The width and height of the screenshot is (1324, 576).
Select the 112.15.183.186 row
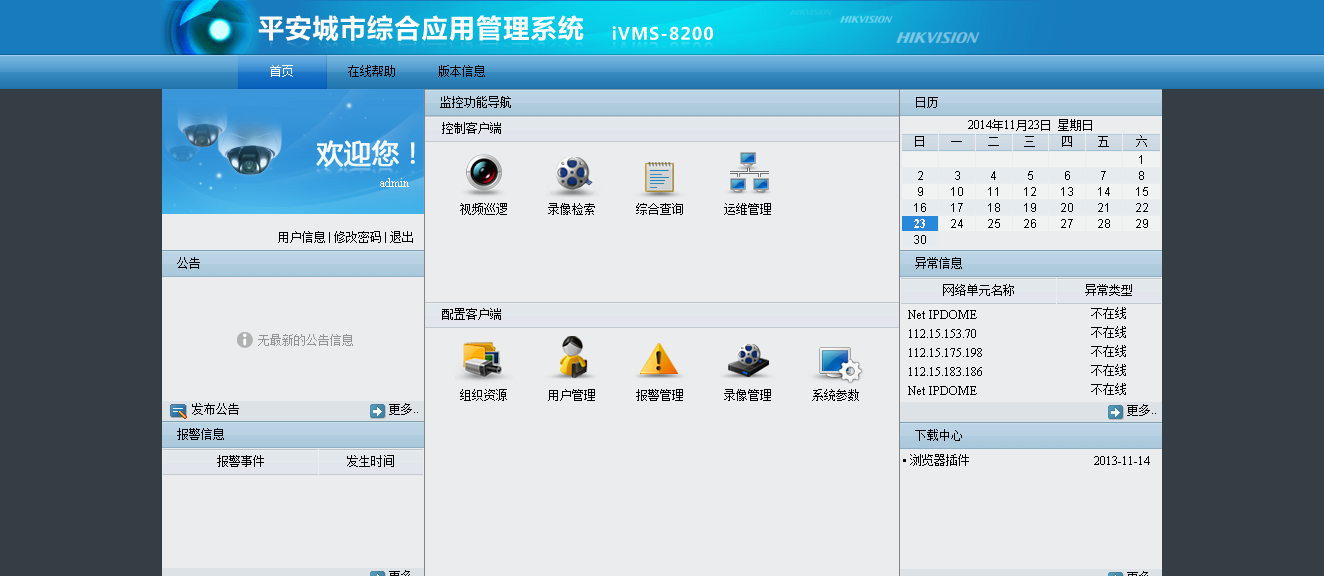point(1031,372)
